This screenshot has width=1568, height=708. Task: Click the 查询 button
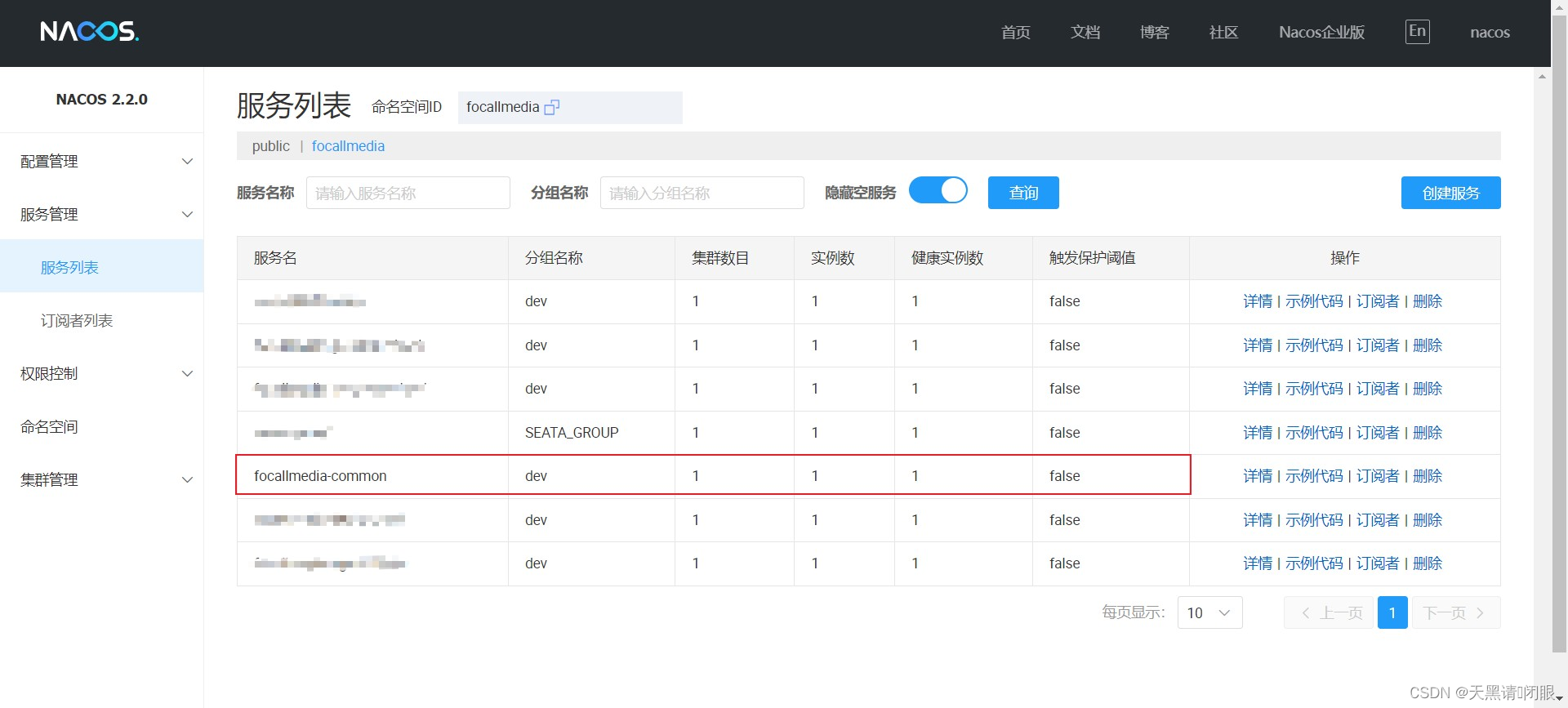(x=1023, y=193)
